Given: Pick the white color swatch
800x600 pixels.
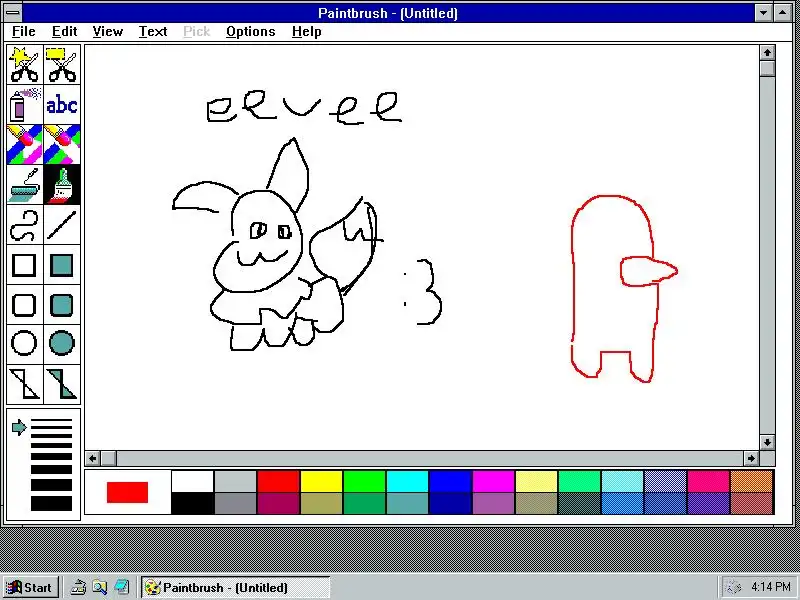Looking at the screenshot, I should click(192, 482).
